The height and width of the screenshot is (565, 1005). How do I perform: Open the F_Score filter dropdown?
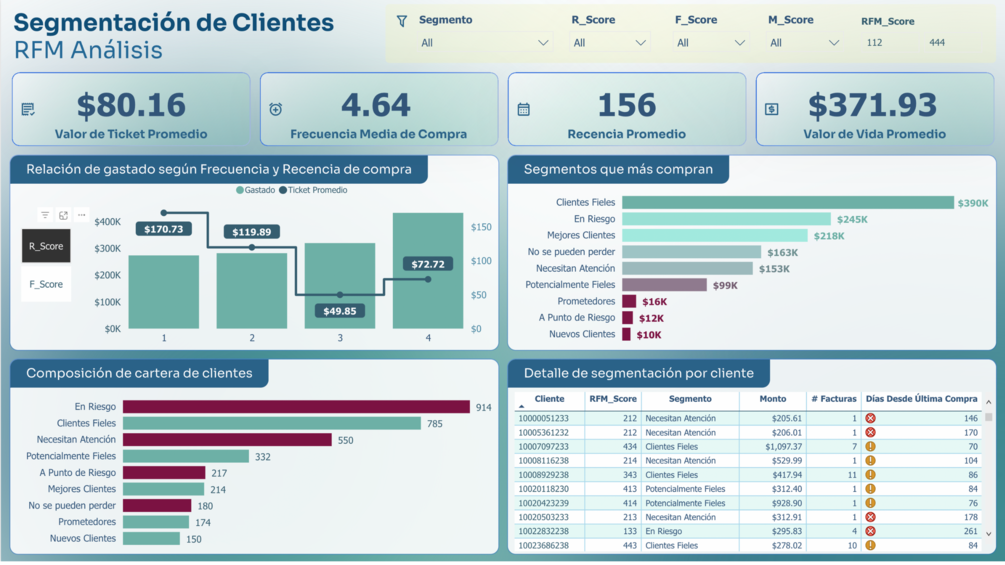pyautogui.click(x=711, y=43)
